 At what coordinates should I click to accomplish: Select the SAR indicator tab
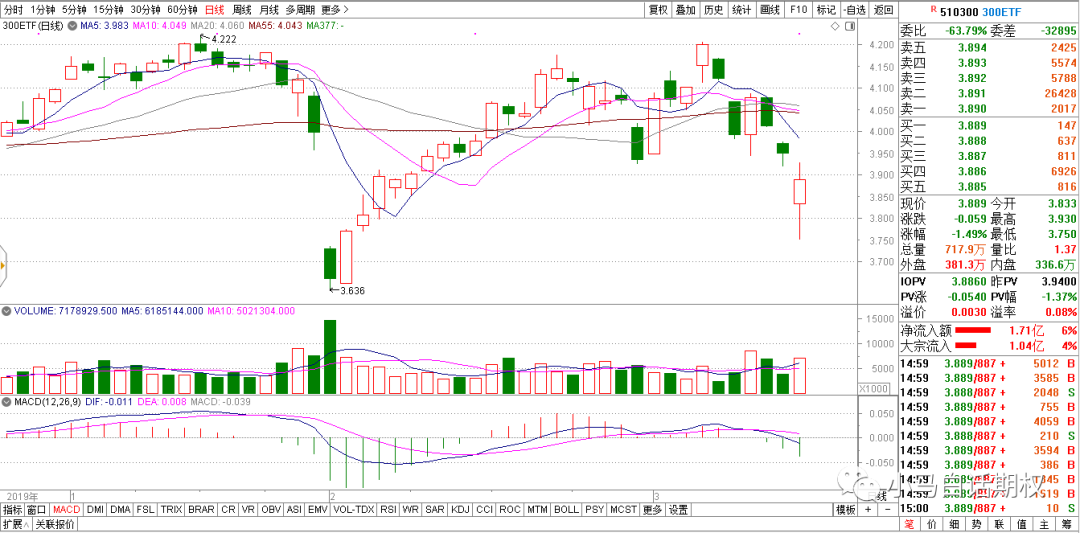click(x=435, y=510)
